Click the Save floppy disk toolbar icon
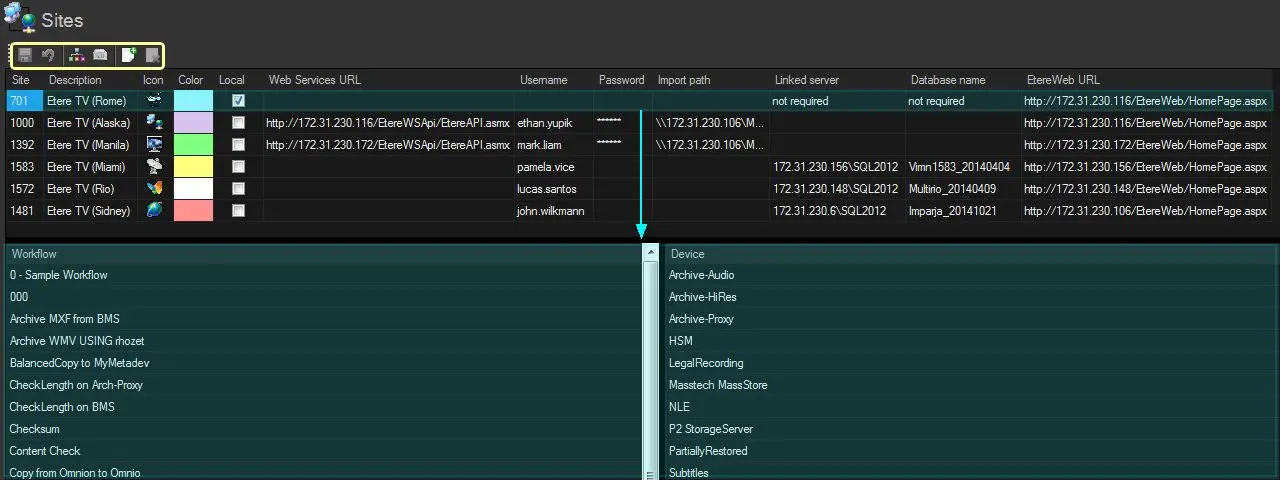 point(25,56)
